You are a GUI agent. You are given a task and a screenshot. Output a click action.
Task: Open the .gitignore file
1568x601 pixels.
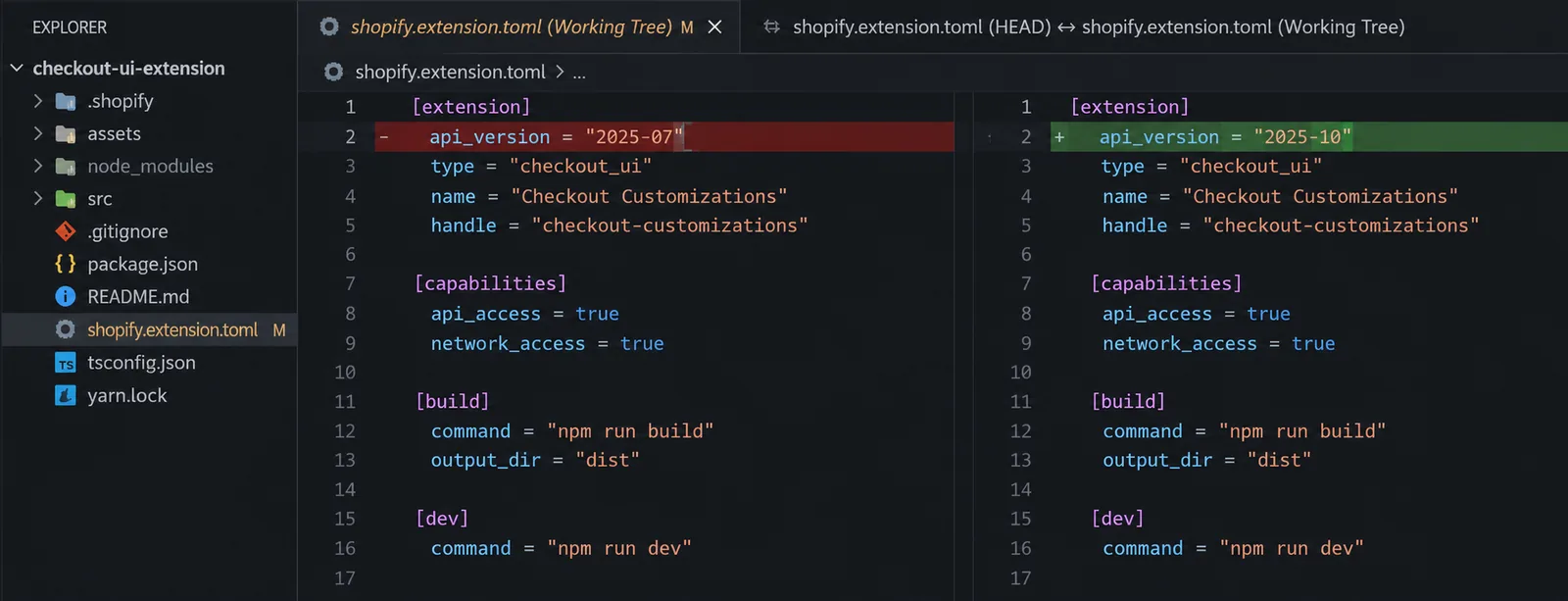coord(127,231)
